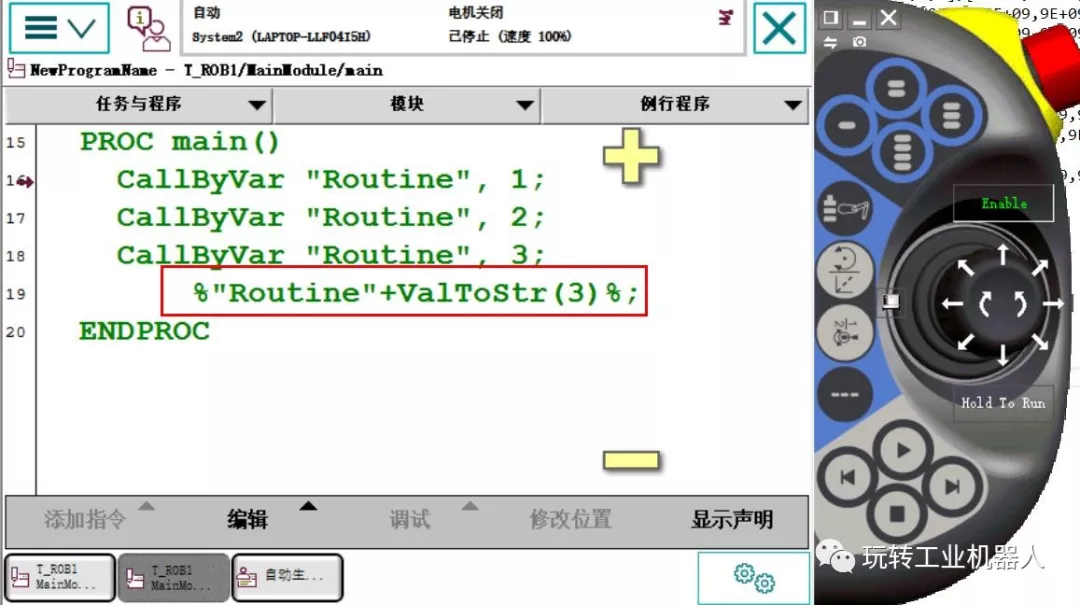Open the operator window icon

point(147,28)
